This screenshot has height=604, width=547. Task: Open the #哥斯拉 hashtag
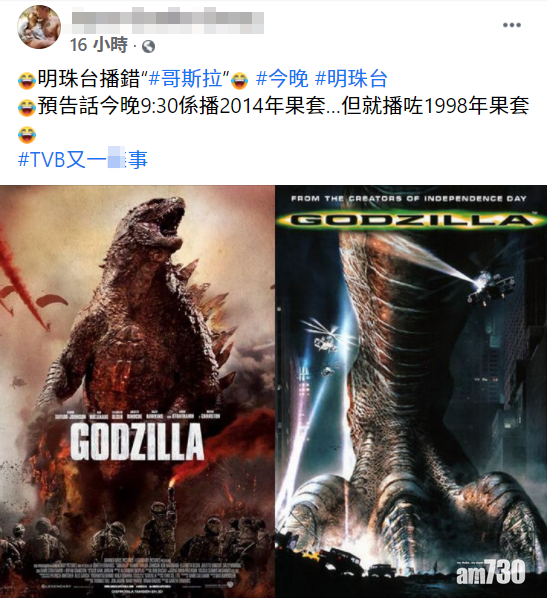[186, 79]
